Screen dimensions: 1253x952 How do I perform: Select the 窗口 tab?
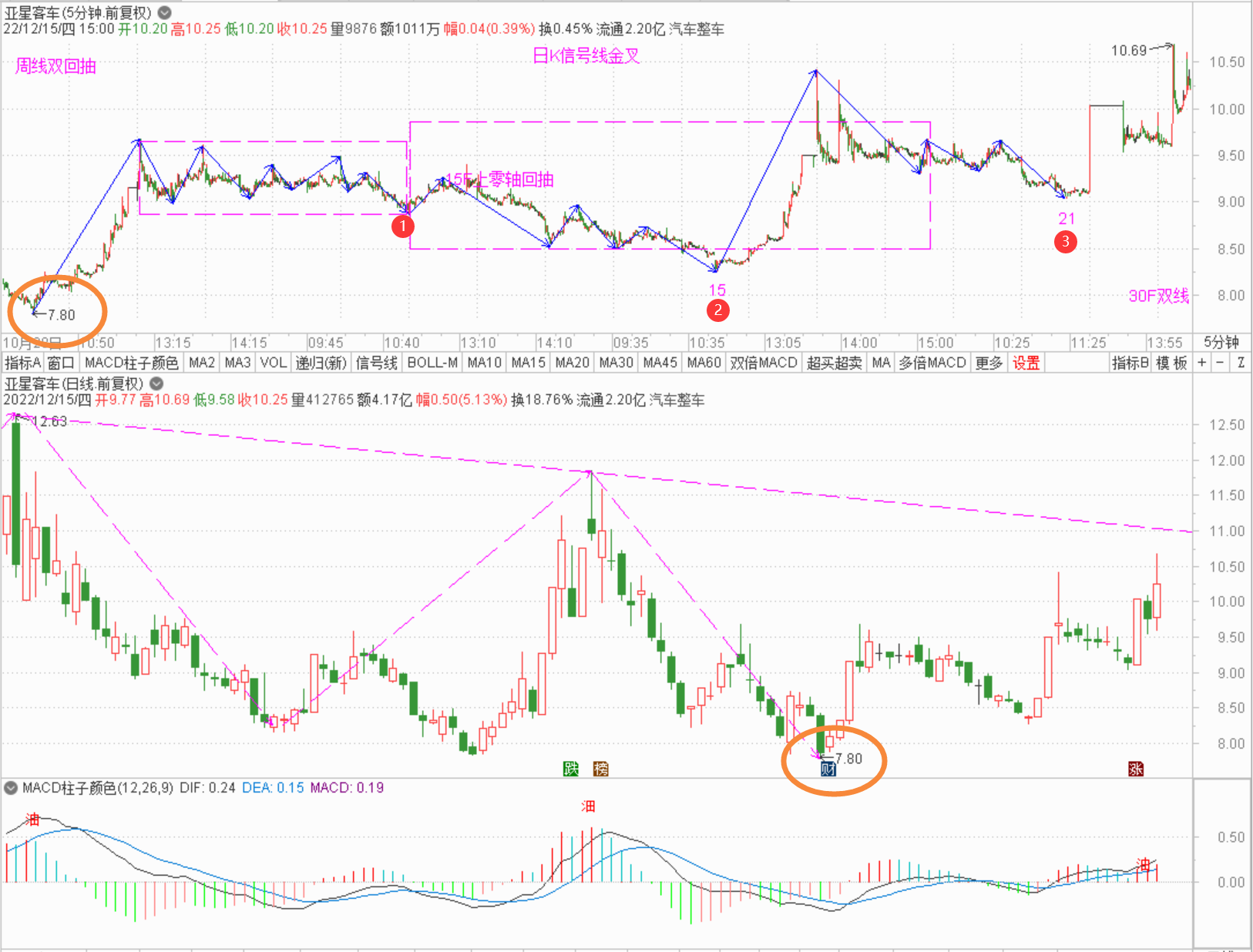click(61, 363)
